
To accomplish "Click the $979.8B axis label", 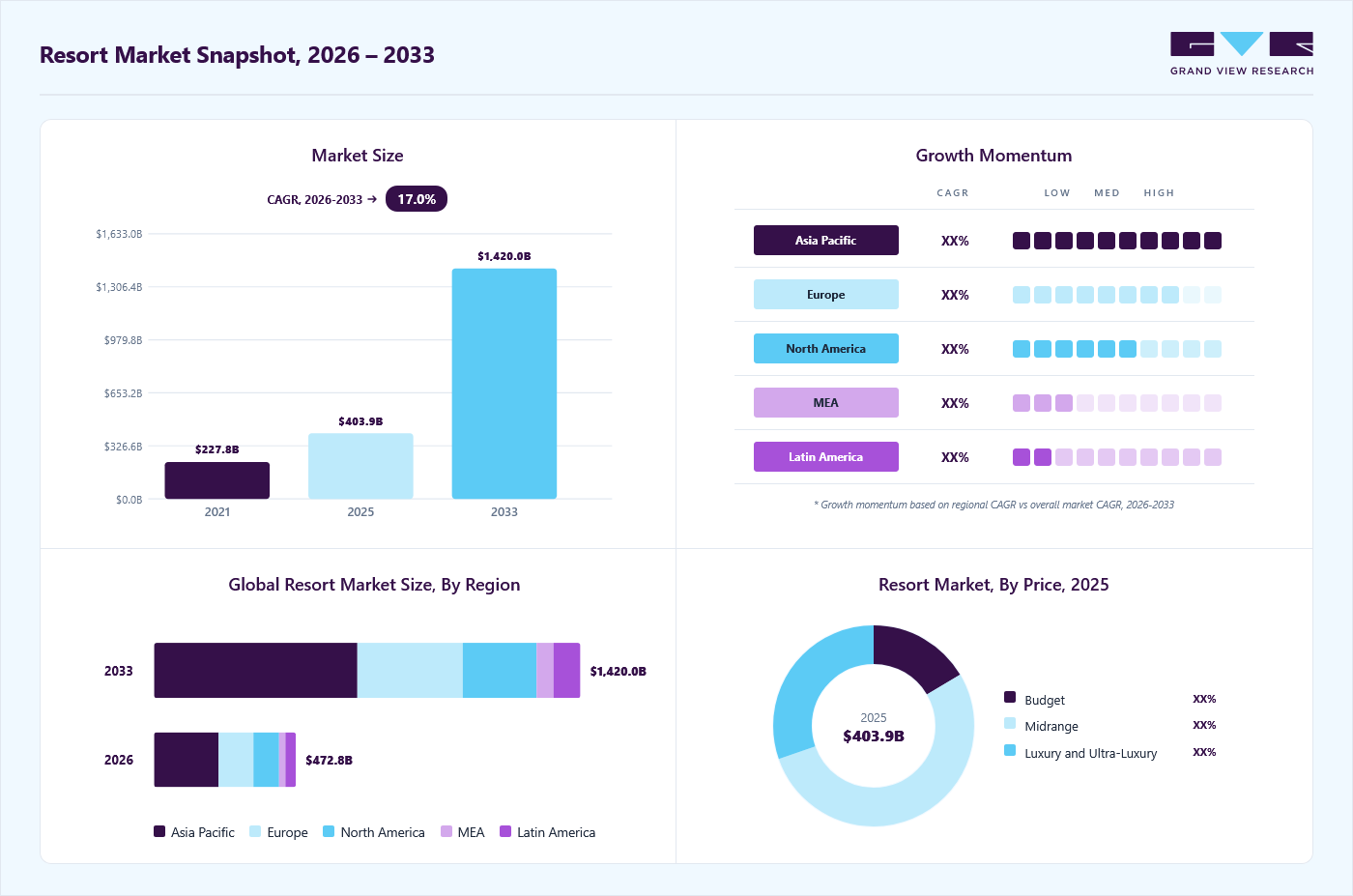I will coord(123,340).
